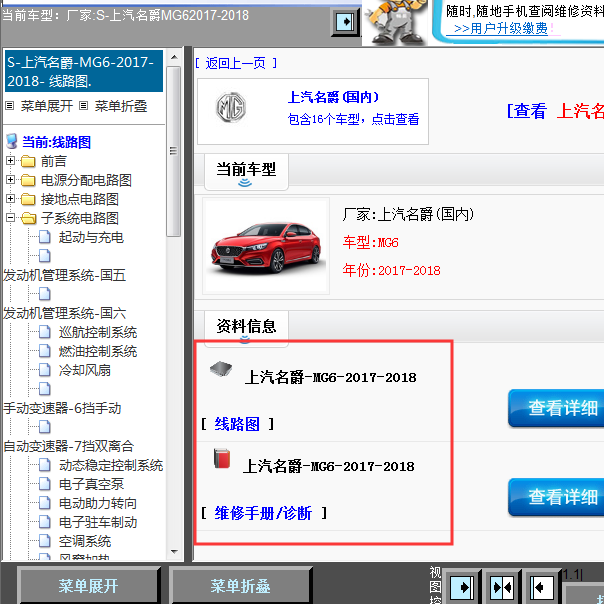604x604 pixels.
Task: Open the 动态稳定控制系统 document
Action: tap(111, 465)
